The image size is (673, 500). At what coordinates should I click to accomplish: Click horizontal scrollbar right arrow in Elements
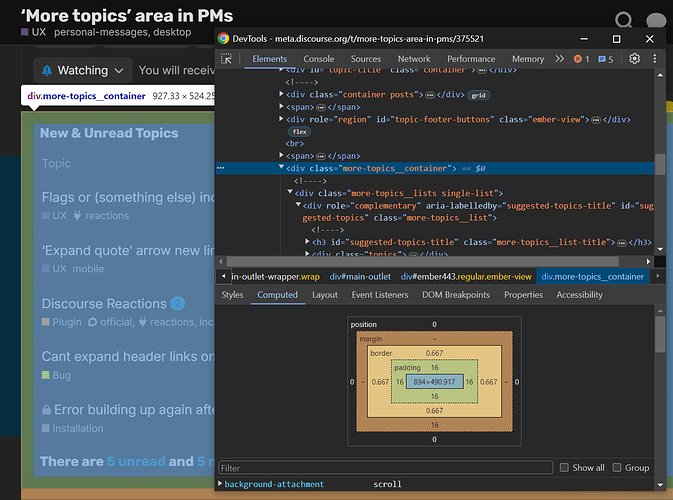[648, 261]
